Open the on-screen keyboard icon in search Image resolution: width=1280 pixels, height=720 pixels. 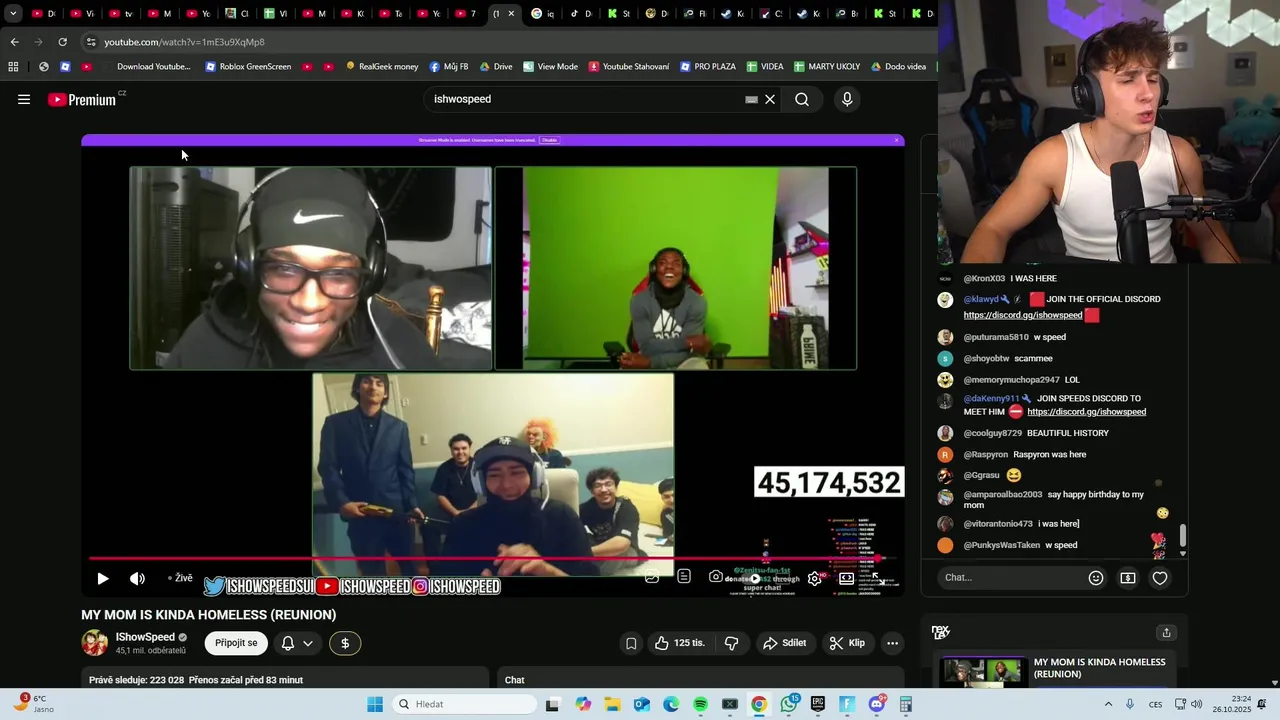click(751, 99)
